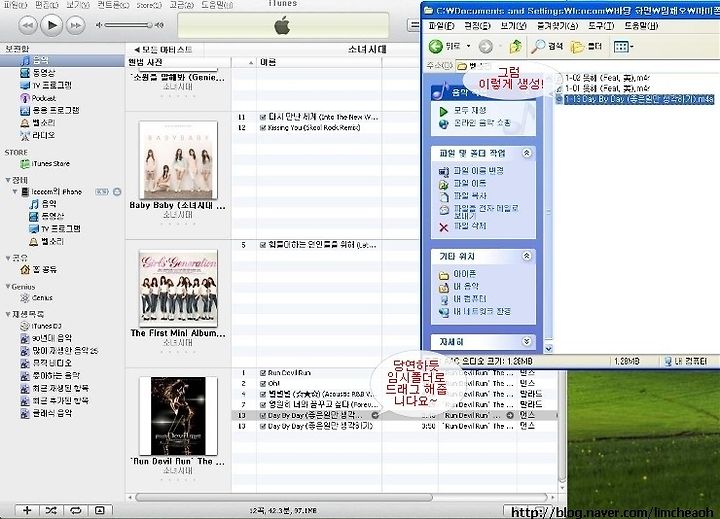Click the iTunes play button
The width and height of the screenshot is (720, 519).
51,25
